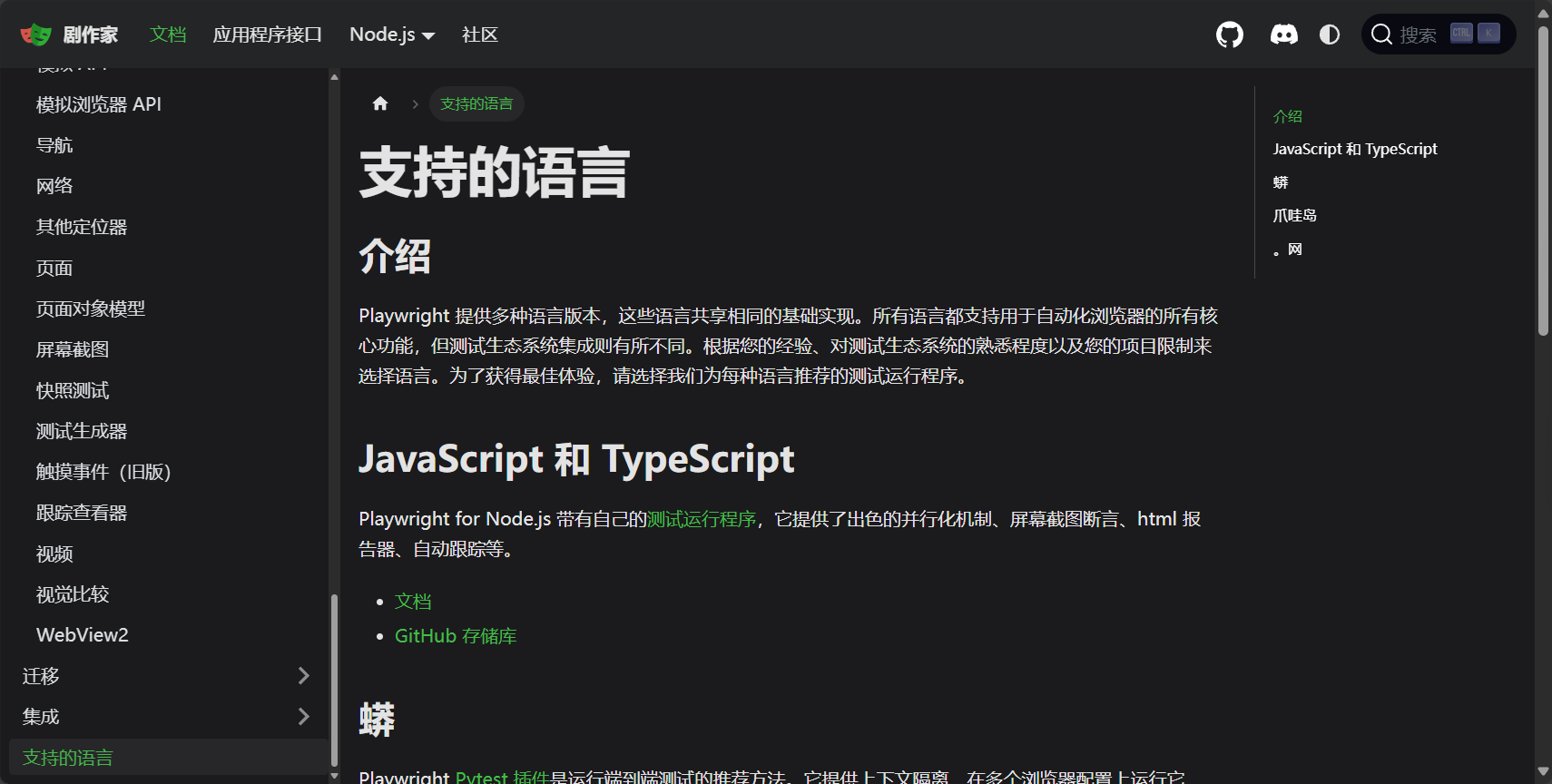This screenshot has height=784, width=1552.
Task: Click the 蟒 section heading
Action: tap(377, 720)
